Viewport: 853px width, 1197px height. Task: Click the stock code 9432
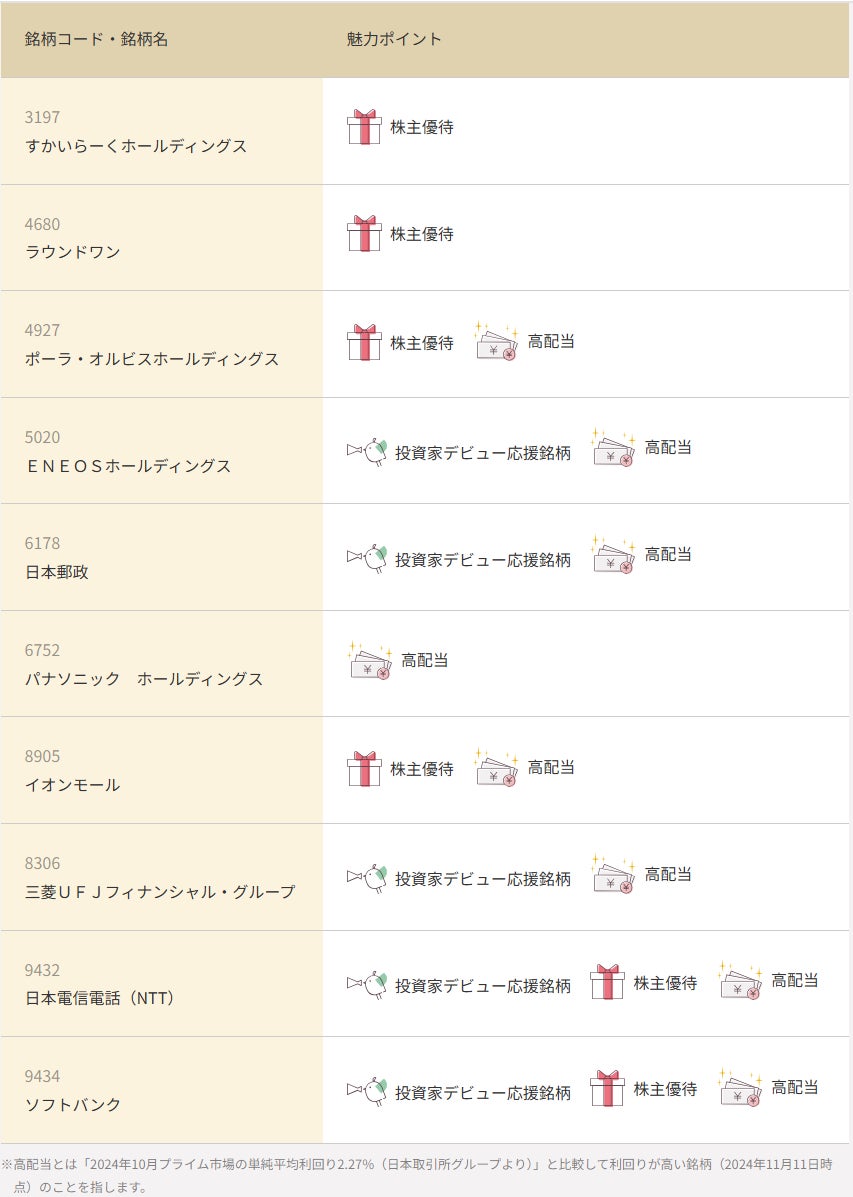pyautogui.click(x=42, y=970)
